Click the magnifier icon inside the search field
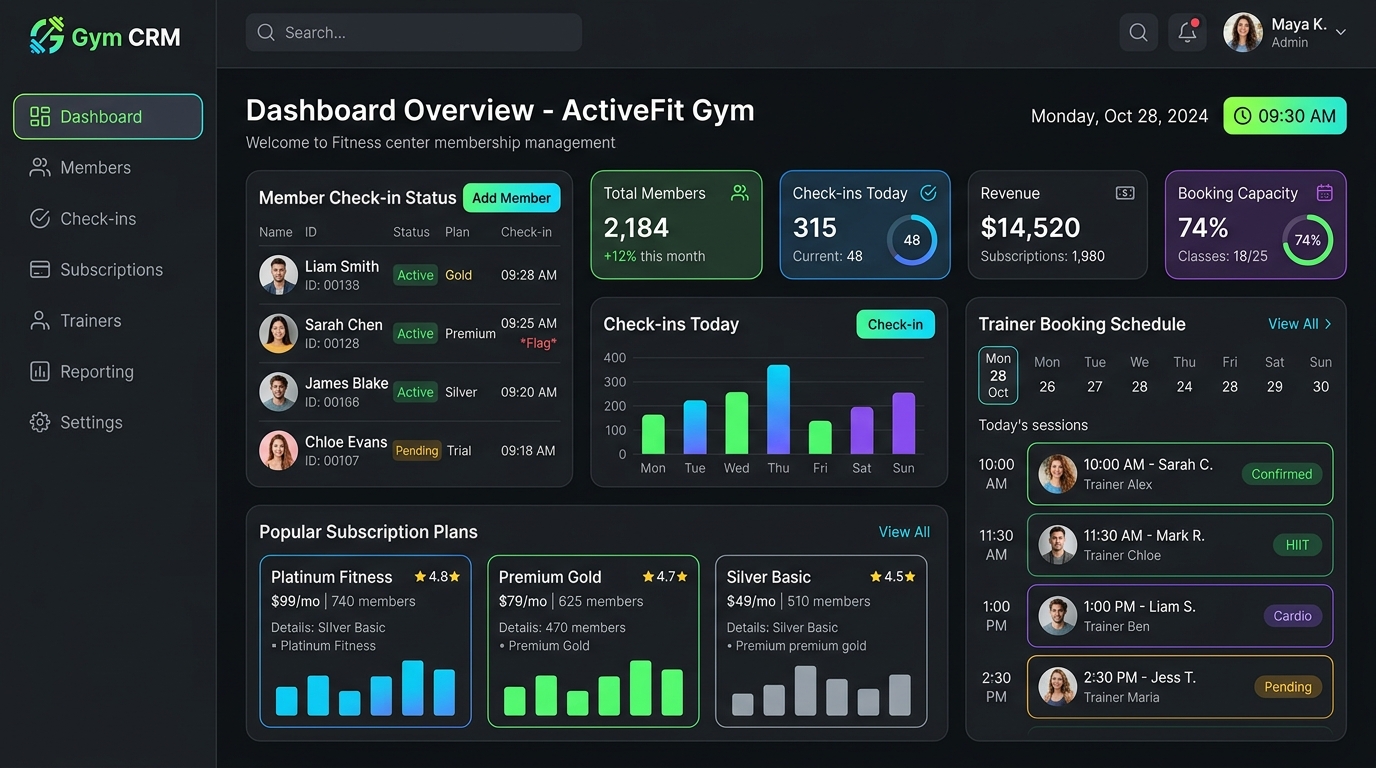Viewport: 1376px width, 768px height. coord(266,33)
